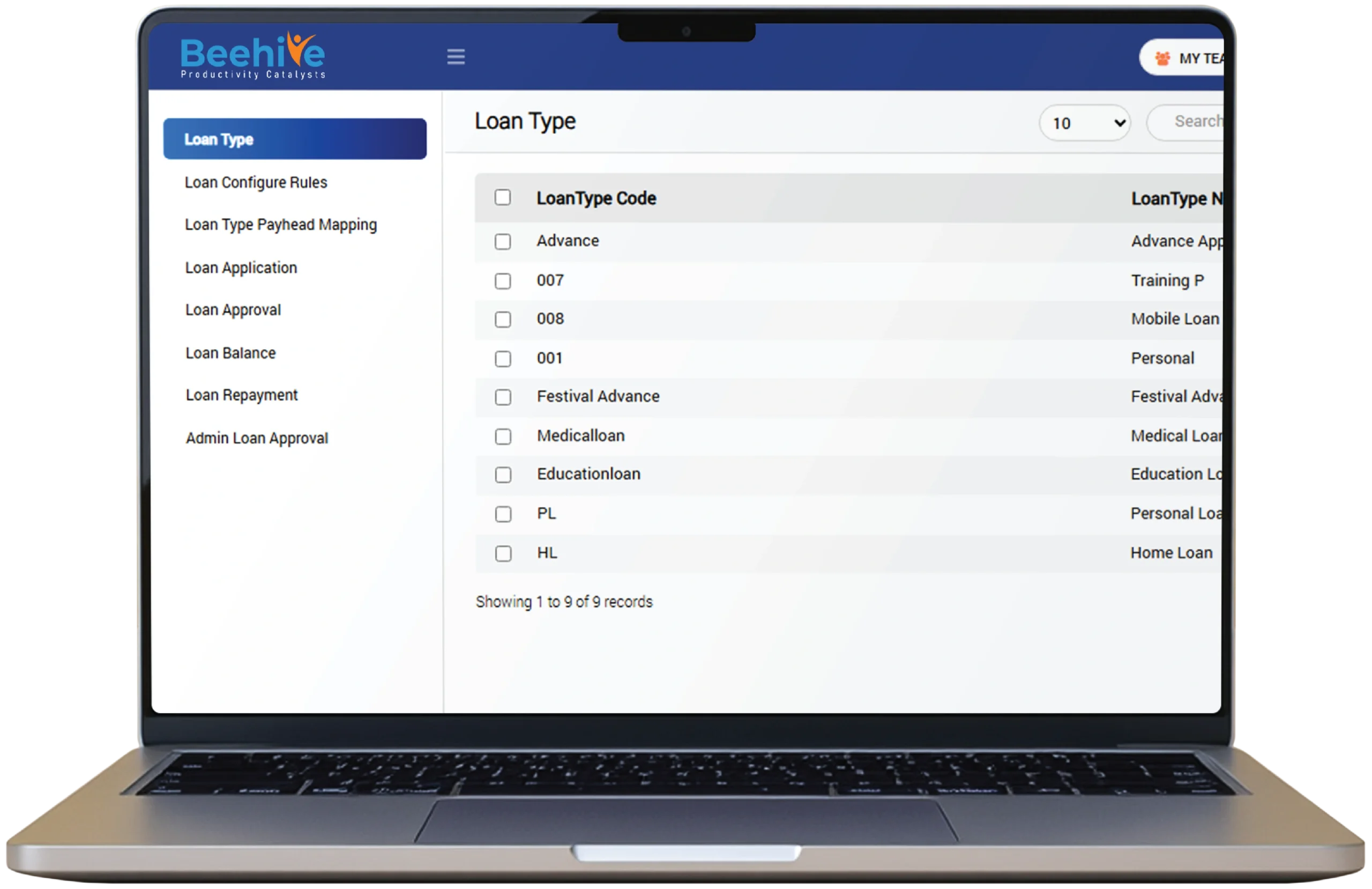Navigate to Loan Approval
The height and width of the screenshot is (889, 1372).
[233, 310]
